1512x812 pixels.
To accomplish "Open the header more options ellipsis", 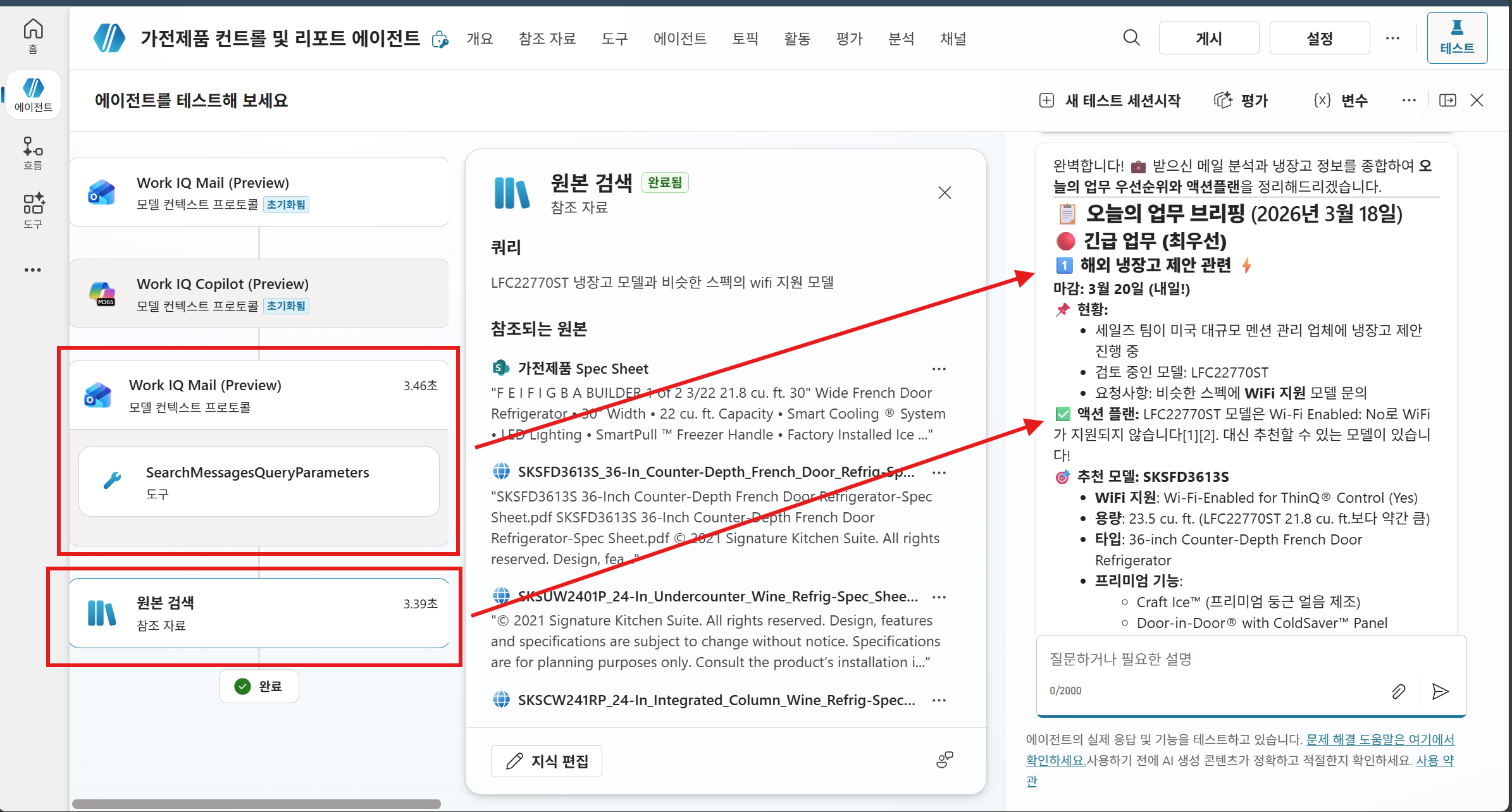I will coord(1392,38).
